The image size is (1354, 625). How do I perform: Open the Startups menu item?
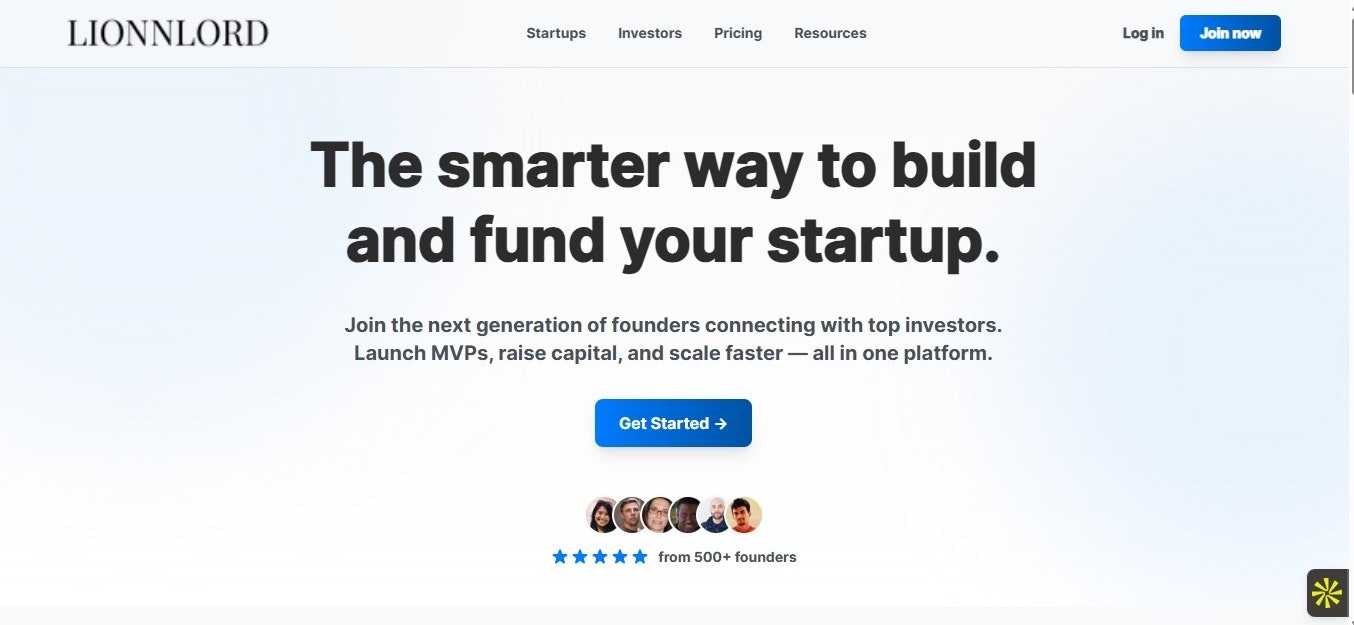556,33
